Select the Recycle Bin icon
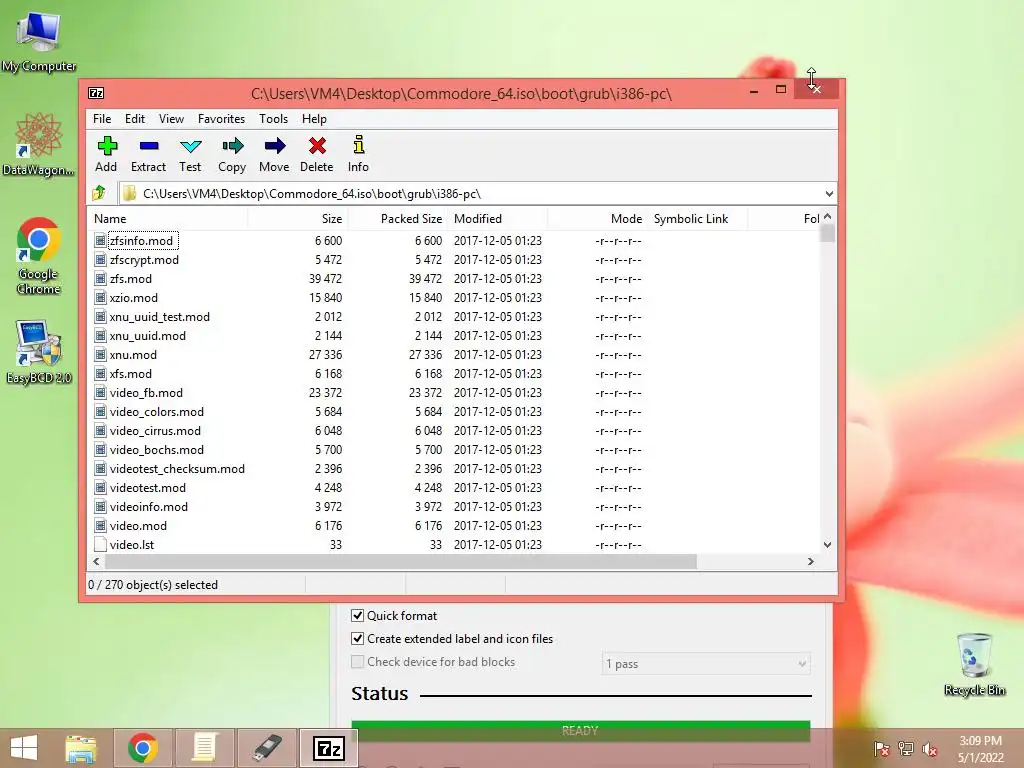Screen dimensions: 1024x768 974,664
